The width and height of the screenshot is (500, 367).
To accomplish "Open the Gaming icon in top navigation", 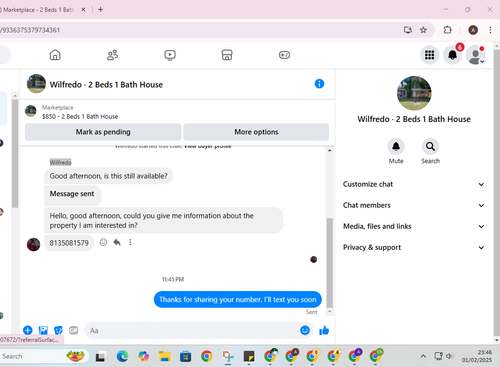I will point(284,55).
